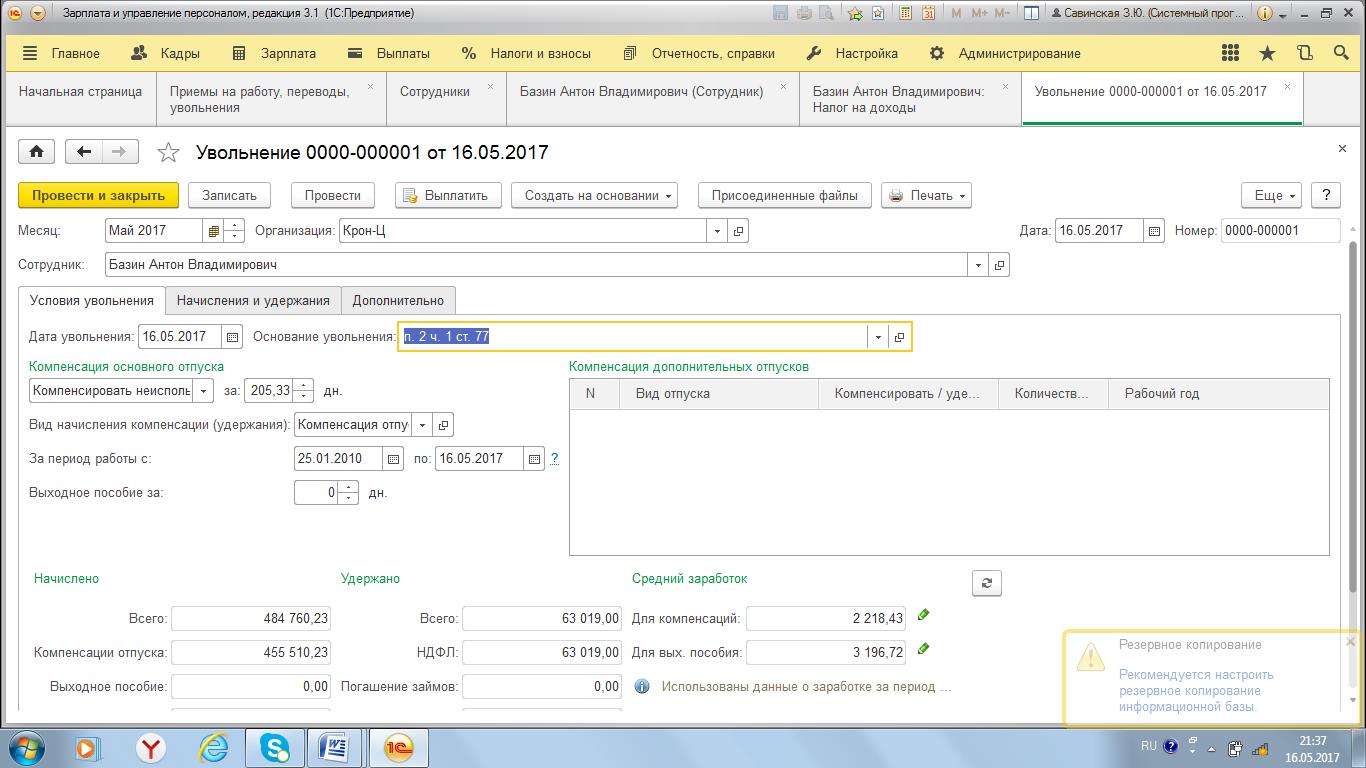
Task: Click the Выплатить button
Action: (x=446, y=195)
